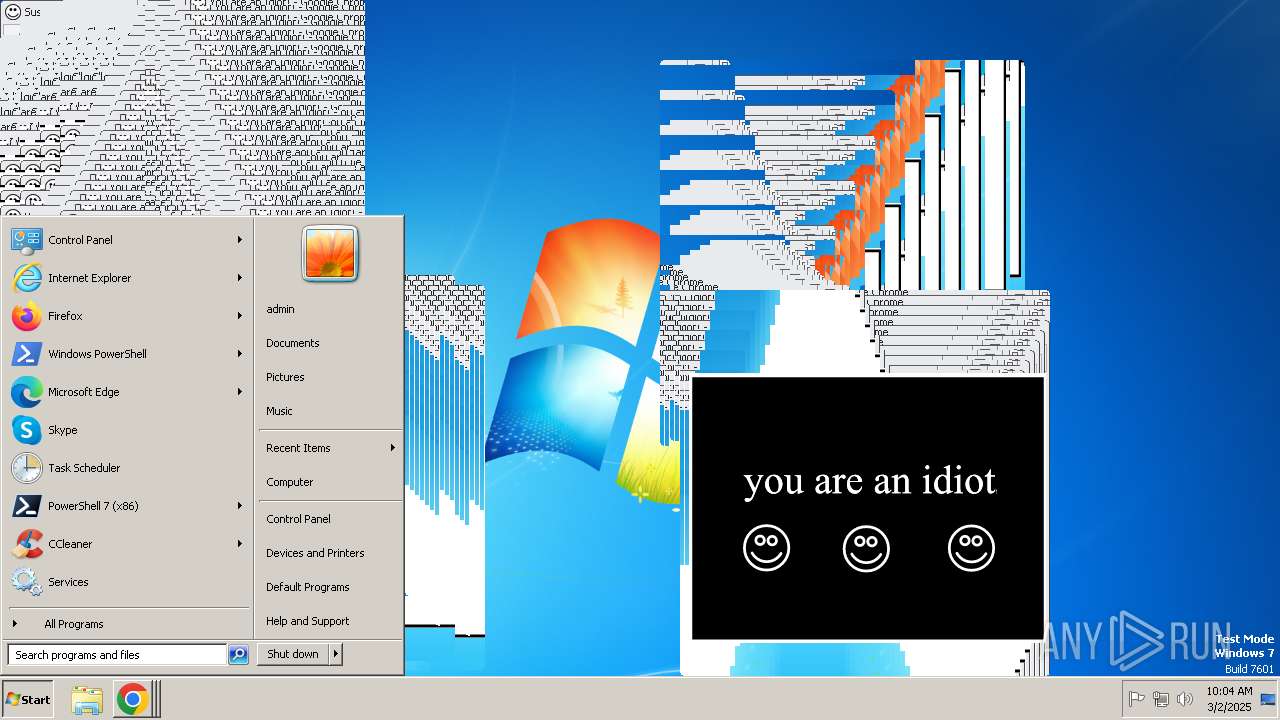The image size is (1280, 720).
Task: Click the search magnifier icon button
Action: 238,655
